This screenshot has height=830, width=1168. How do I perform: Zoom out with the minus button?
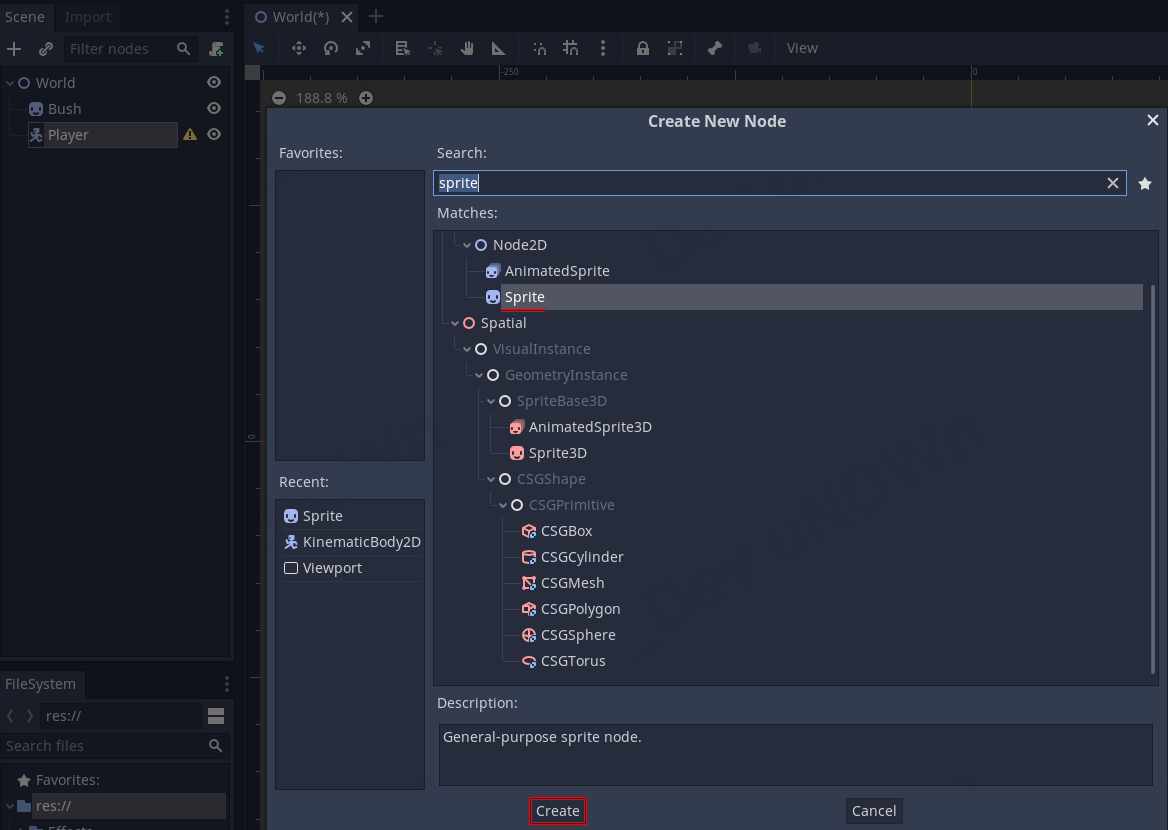pos(279,98)
